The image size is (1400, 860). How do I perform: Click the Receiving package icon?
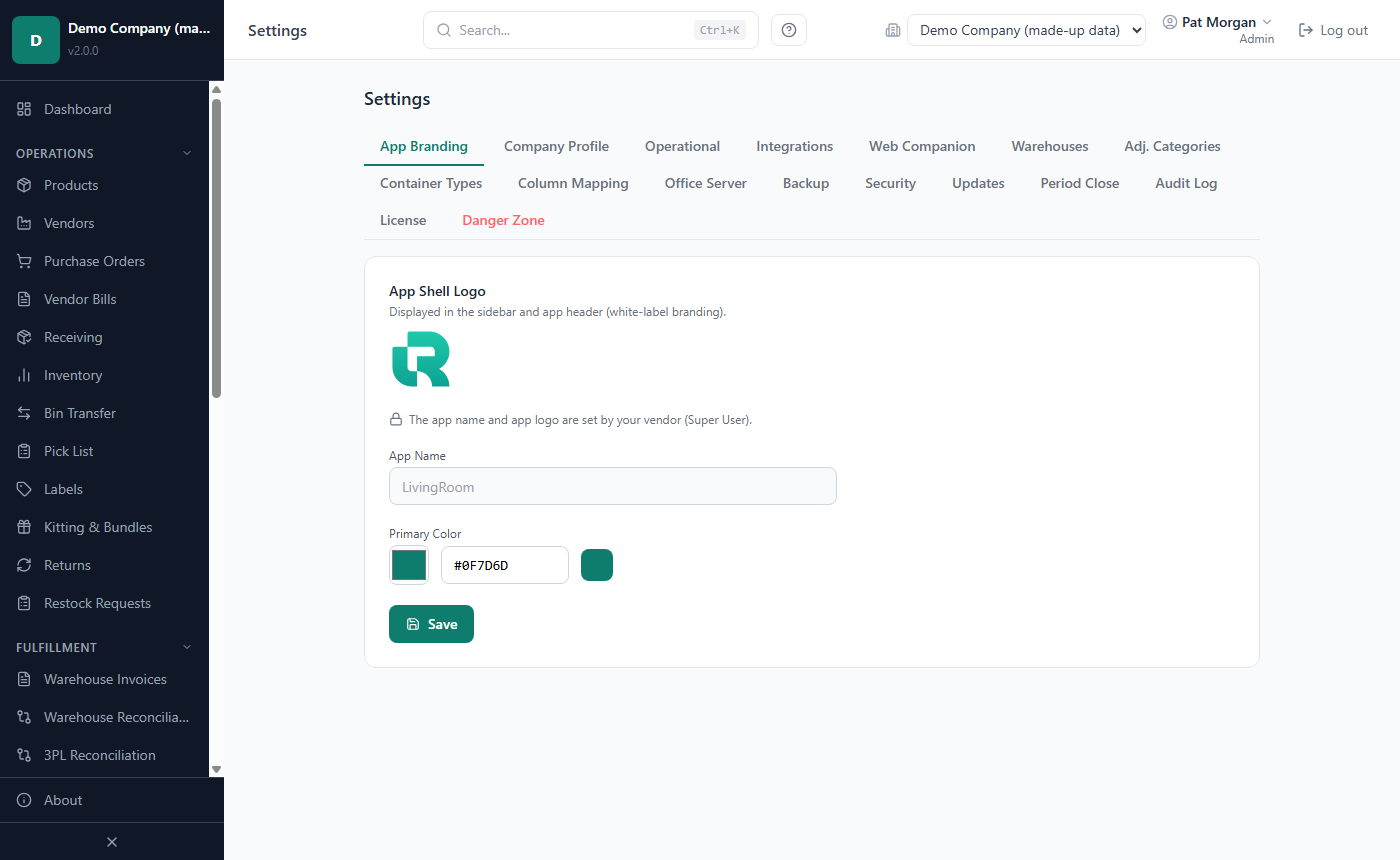[x=24, y=337]
